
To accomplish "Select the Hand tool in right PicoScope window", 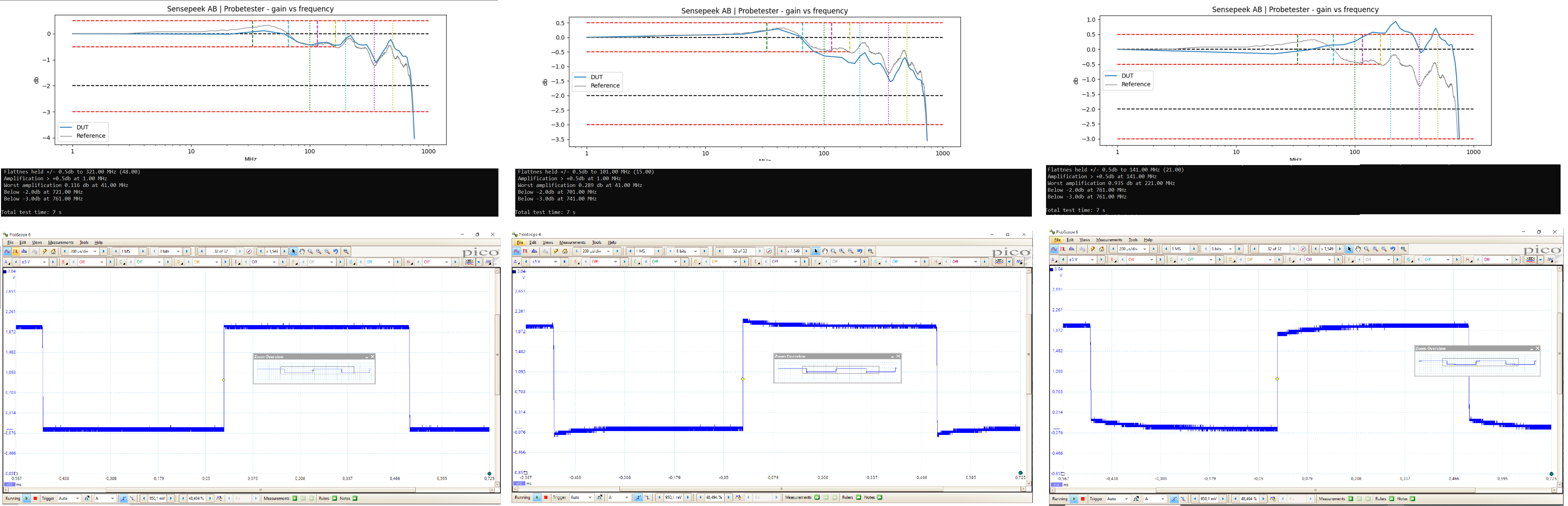I will click(x=1359, y=249).
